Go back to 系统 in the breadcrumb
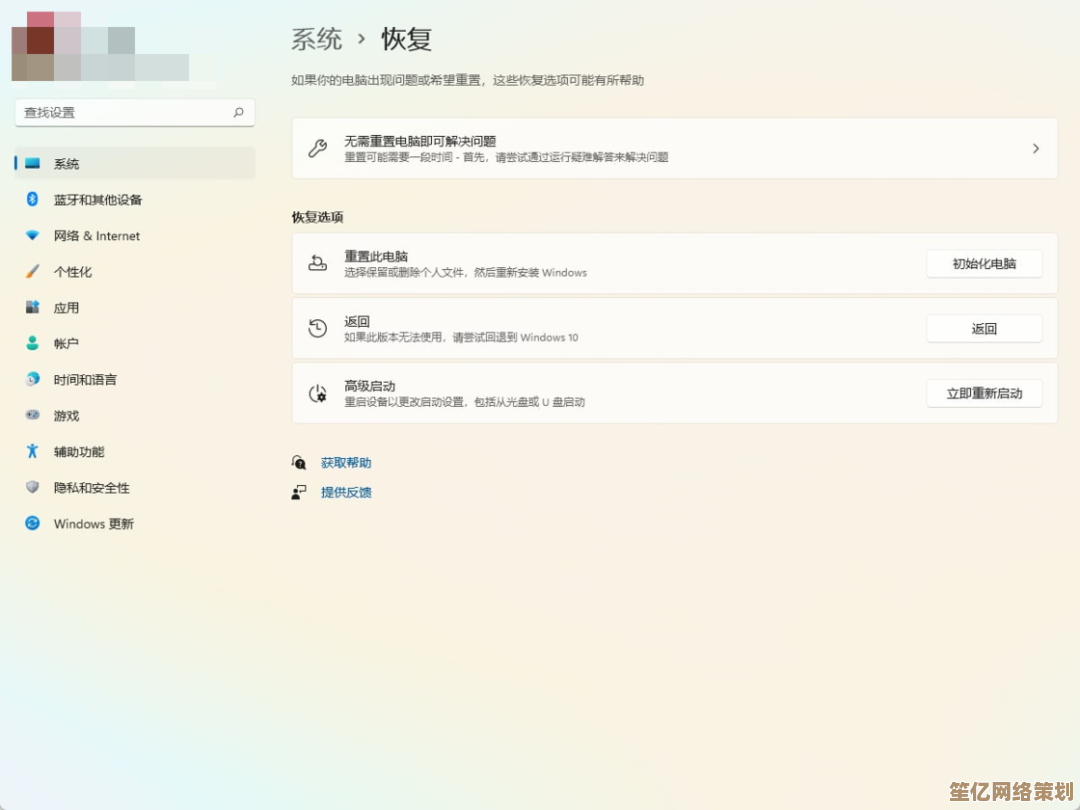Image resolution: width=1080 pixels, height=810 pixels. tap(316, 40)
